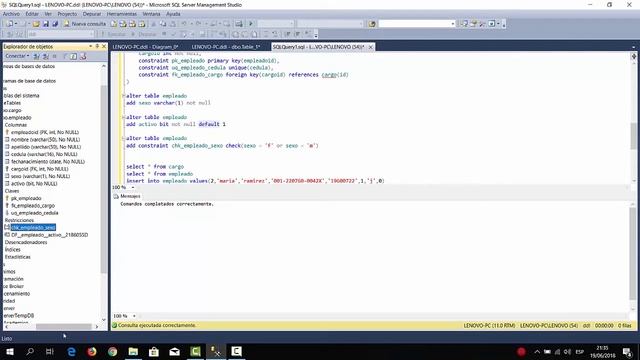Click the Nueva consulta button
Screen dimensions: 640x360
85,24
